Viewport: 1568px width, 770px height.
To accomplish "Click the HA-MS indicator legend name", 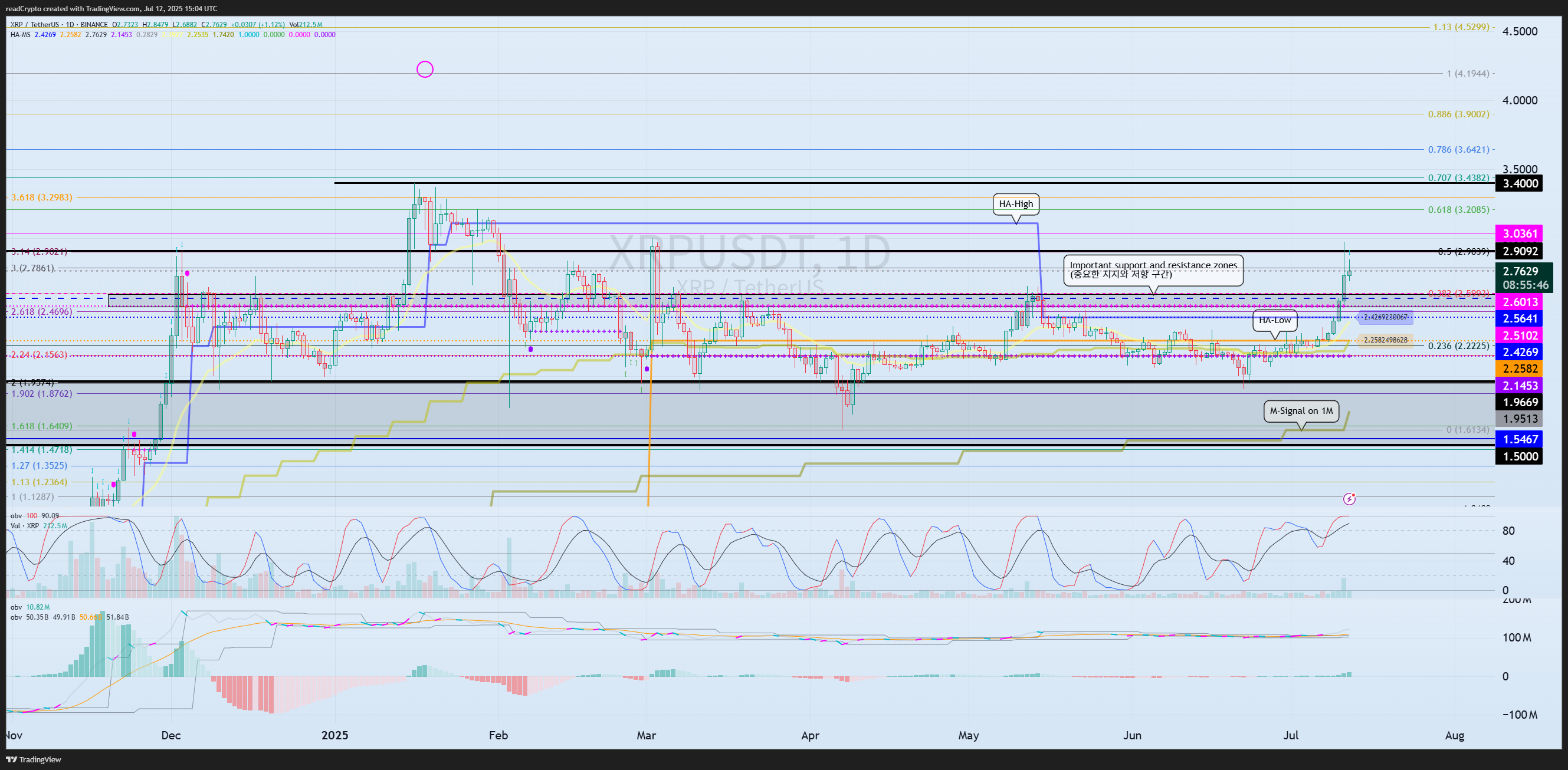I will (x=20, y=35).
